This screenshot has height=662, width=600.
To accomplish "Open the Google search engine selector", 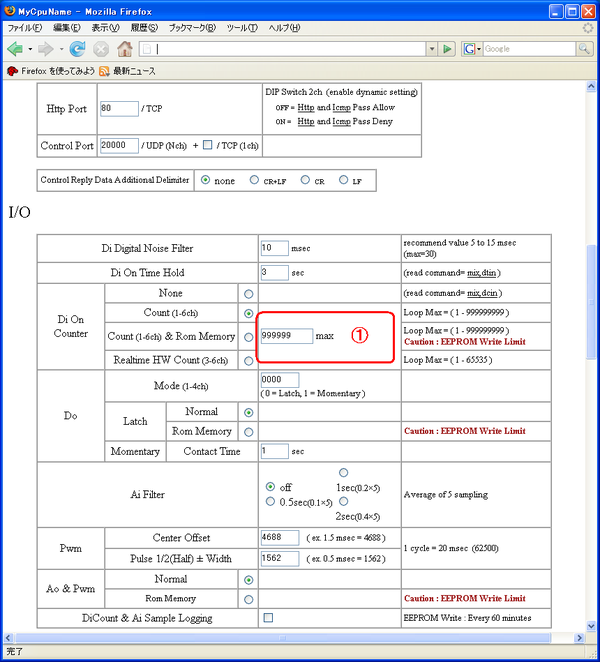I will [x=472, y=49].
